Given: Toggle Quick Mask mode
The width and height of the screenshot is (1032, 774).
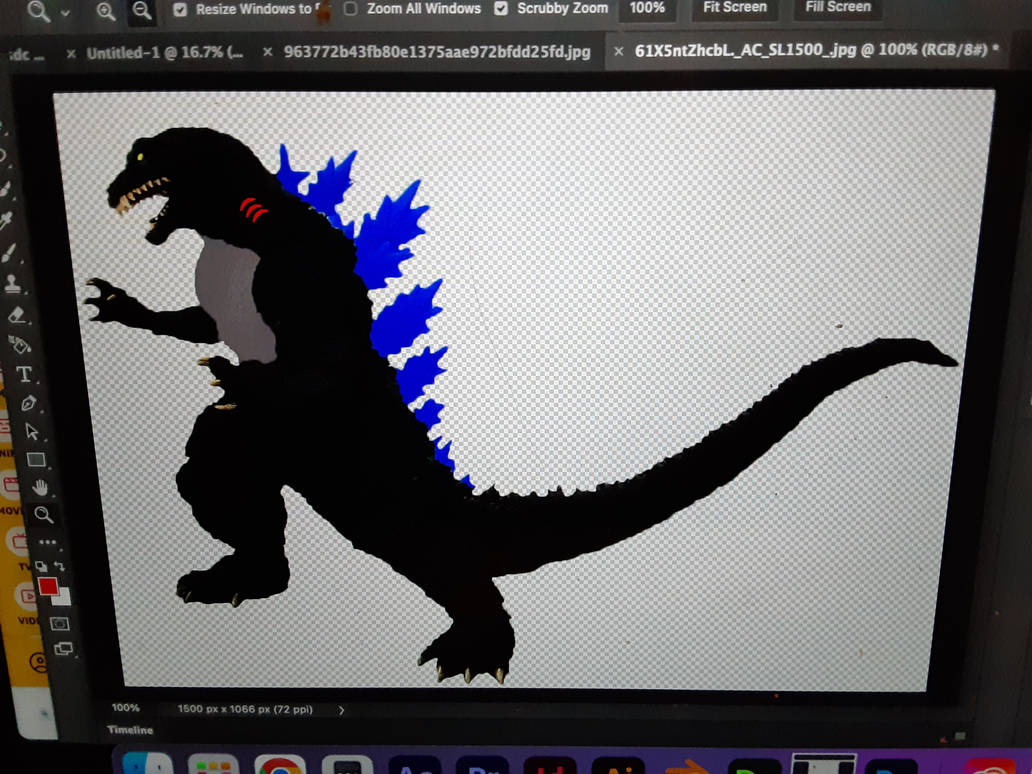Looking at the screenshot, I should [x=59, y=623].
